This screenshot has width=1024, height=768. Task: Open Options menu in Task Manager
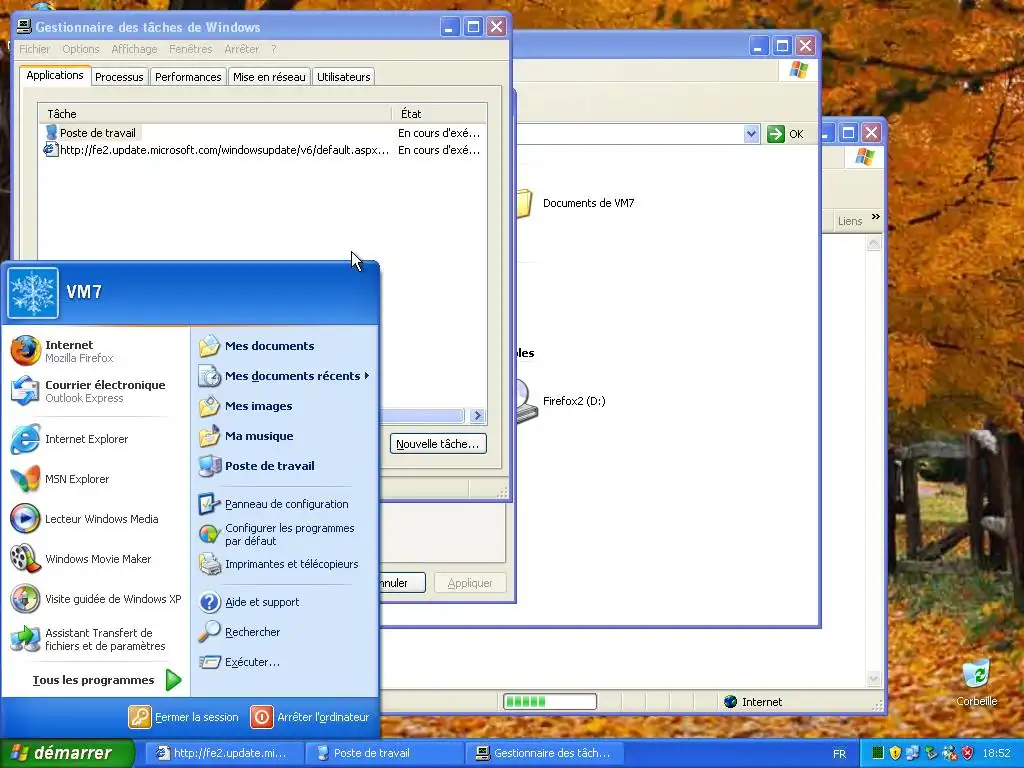coord(81,49)
